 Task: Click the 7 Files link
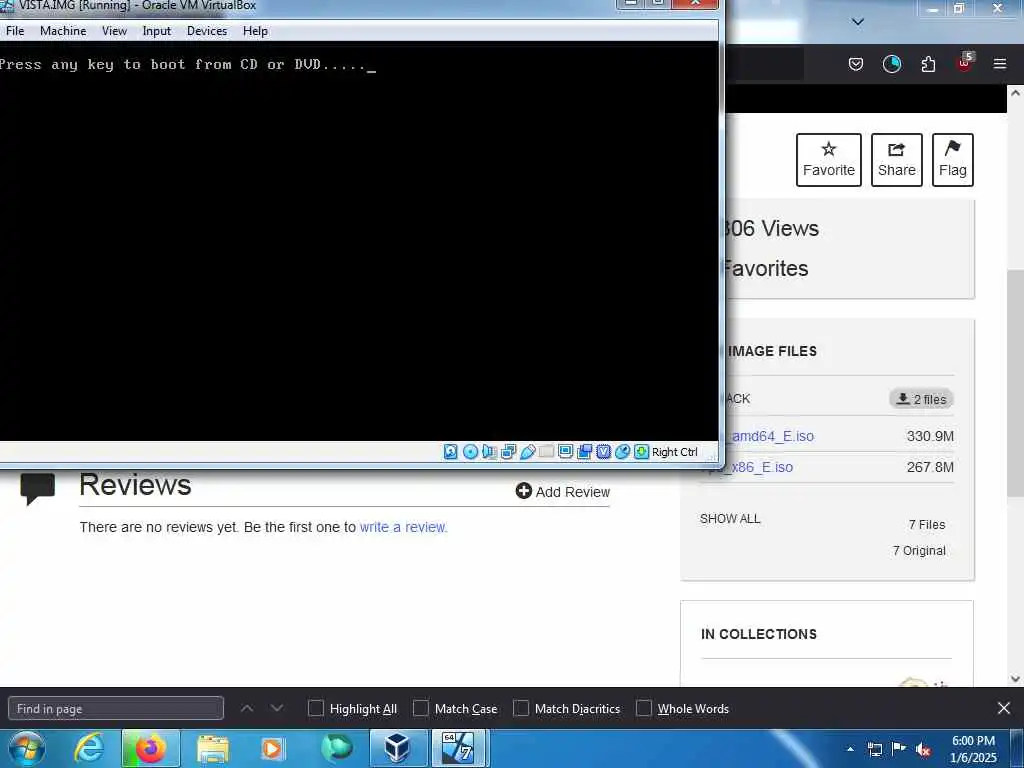[927, 524]
